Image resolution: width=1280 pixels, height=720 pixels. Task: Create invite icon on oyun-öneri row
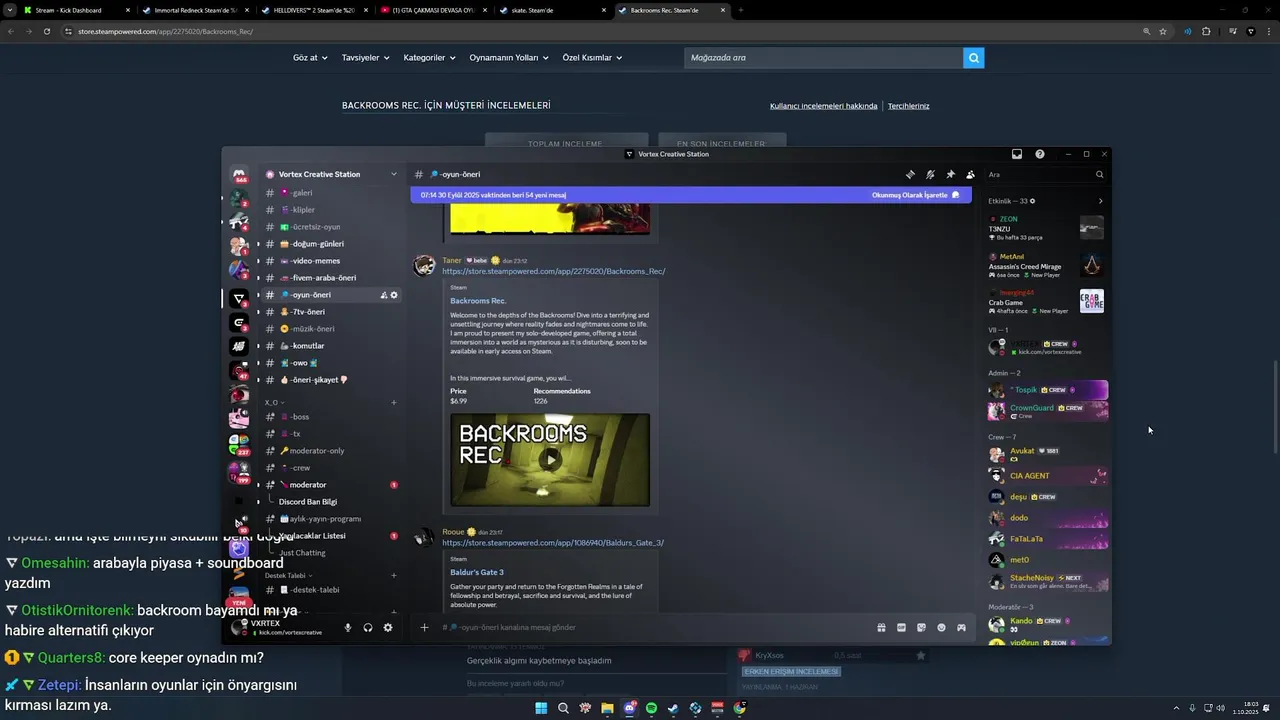click(x=384, y=295)
